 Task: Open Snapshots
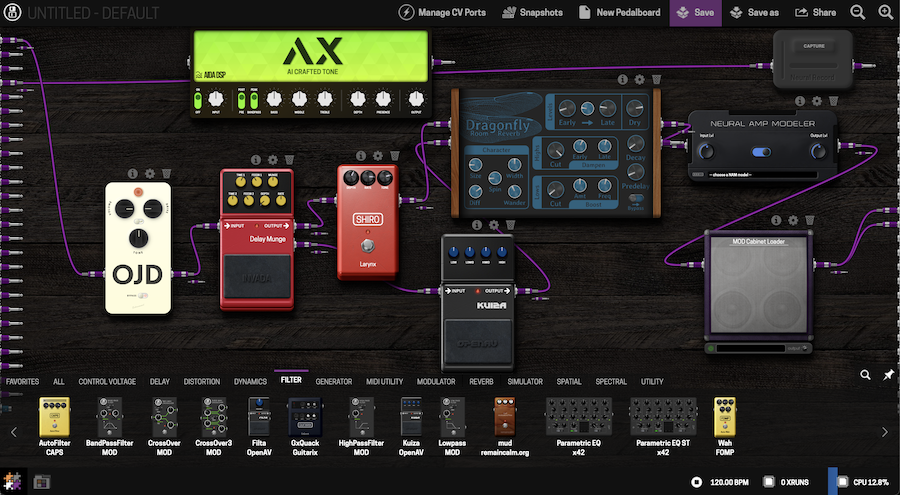point(532,12)
